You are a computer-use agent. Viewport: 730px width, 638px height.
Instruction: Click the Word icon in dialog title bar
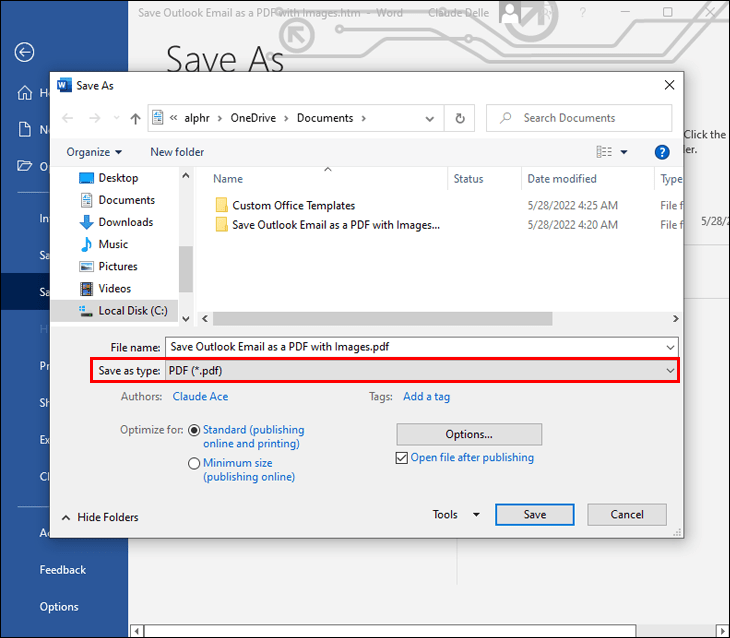[x=64, y=85]
